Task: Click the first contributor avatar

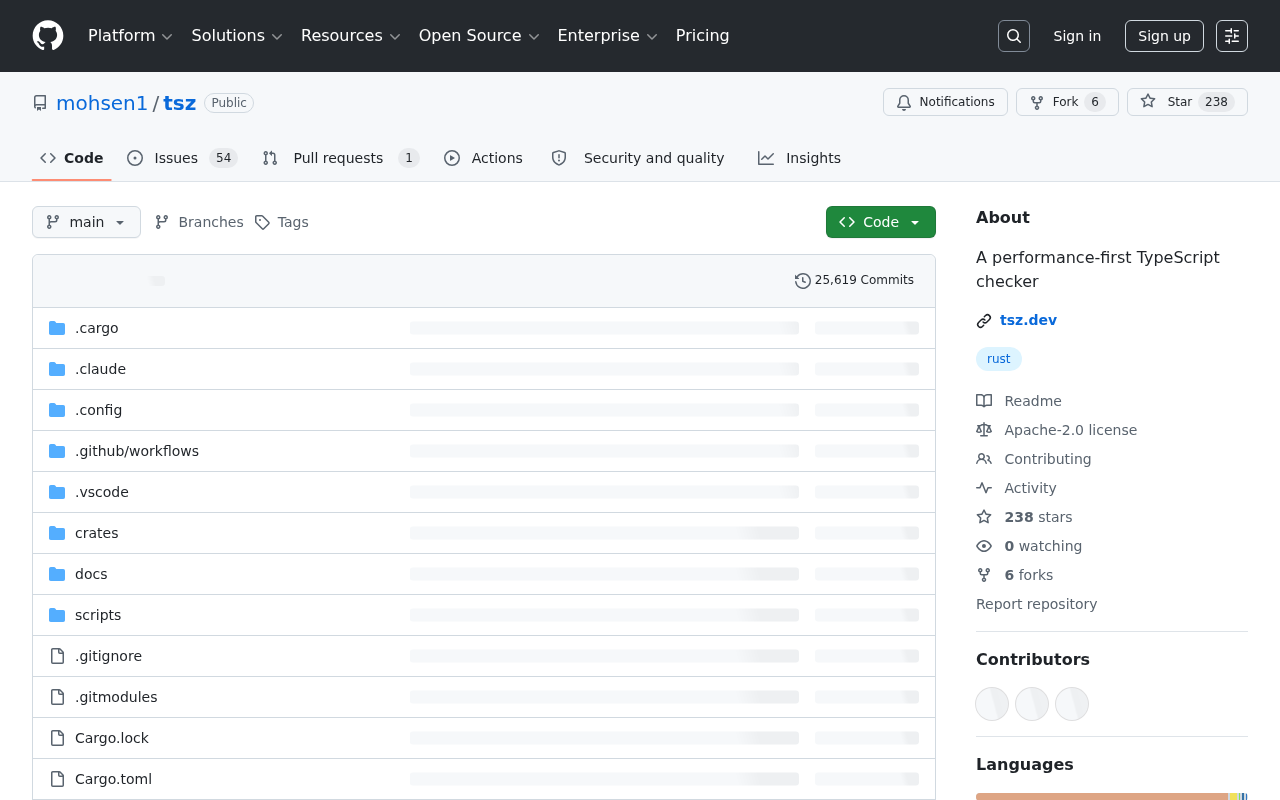Action: coord(992,704)
